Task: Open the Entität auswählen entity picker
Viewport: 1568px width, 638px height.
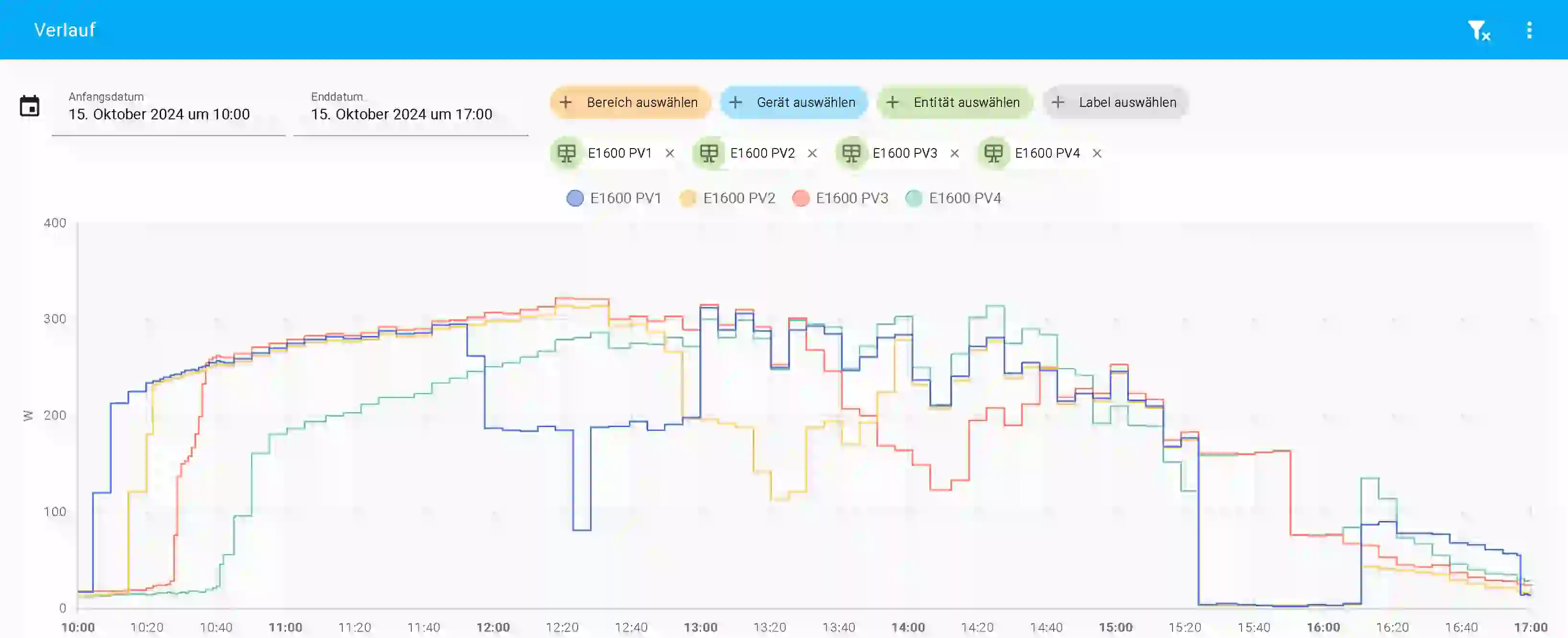Action: (x=954, y=102)
